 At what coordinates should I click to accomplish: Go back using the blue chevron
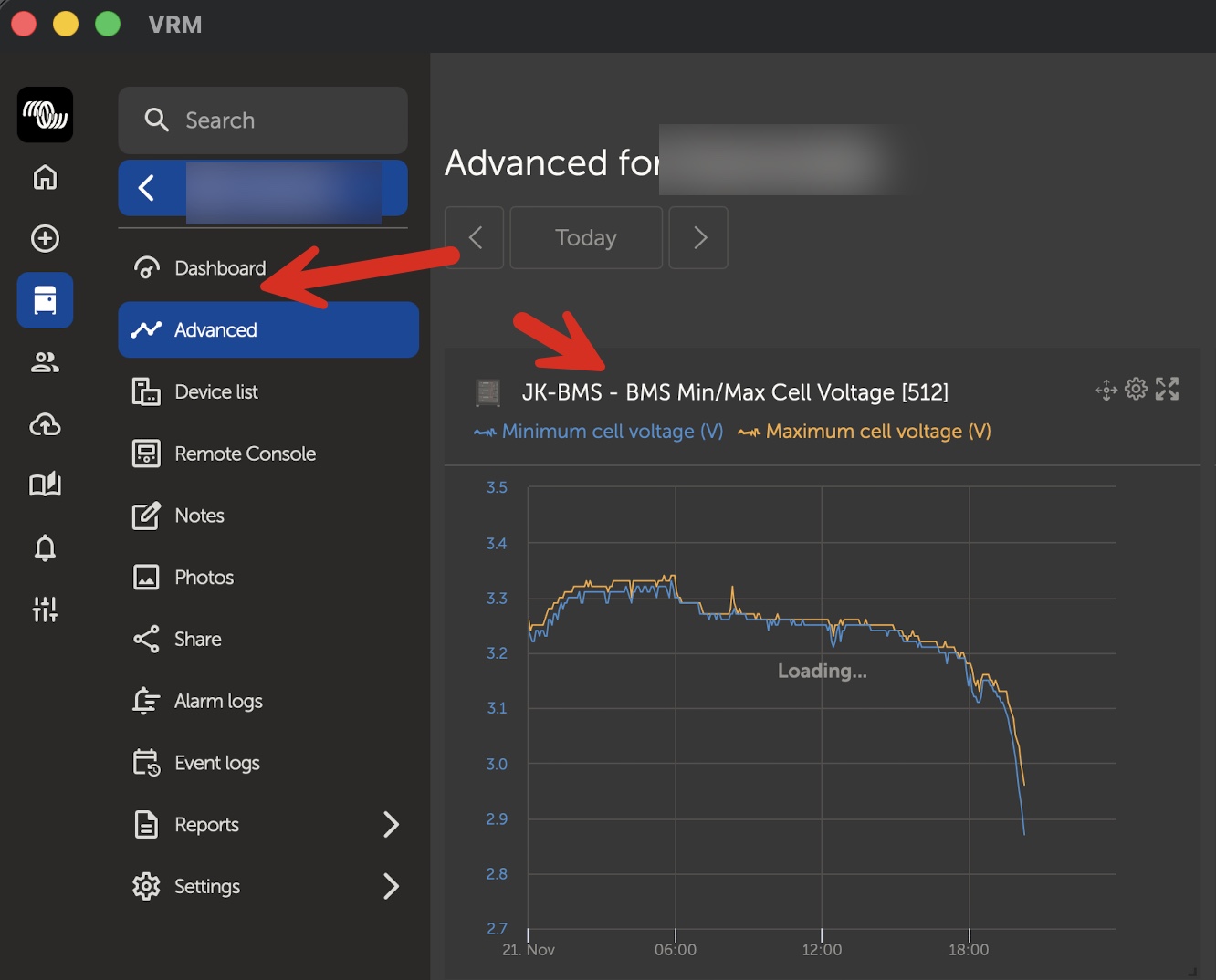point(146,188)
